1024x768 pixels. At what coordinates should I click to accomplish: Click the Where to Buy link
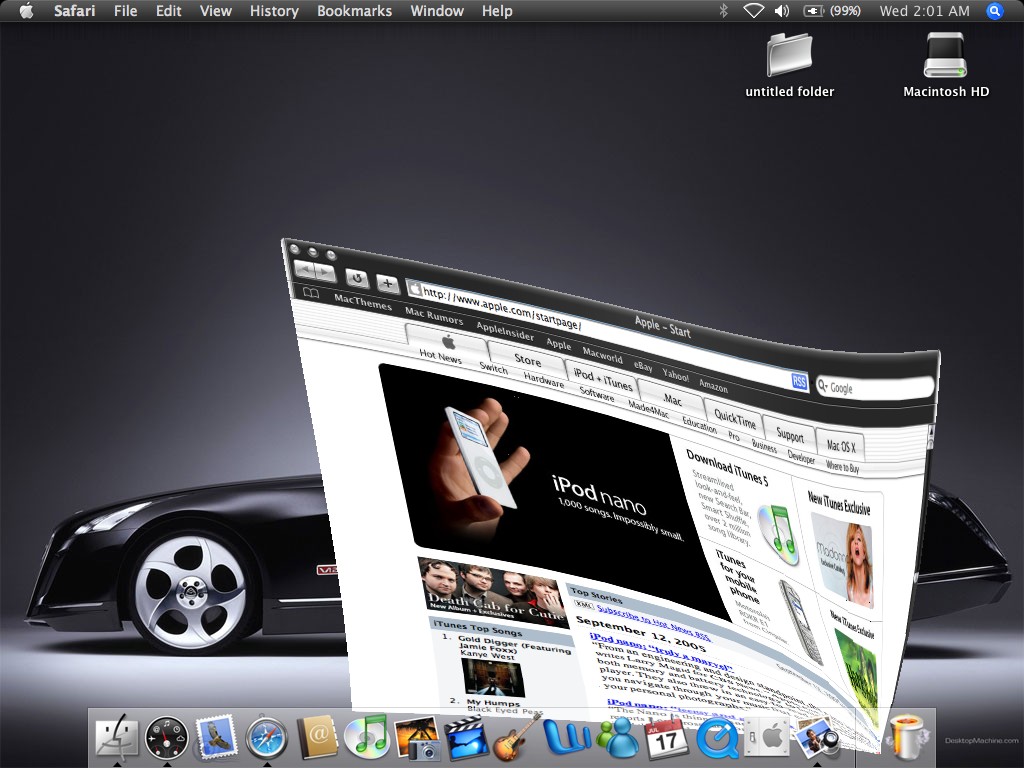point(842,466)
